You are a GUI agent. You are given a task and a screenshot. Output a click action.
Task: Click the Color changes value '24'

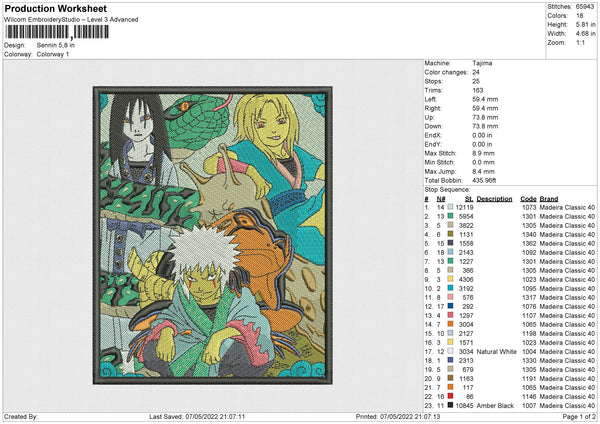click(476, 72)
